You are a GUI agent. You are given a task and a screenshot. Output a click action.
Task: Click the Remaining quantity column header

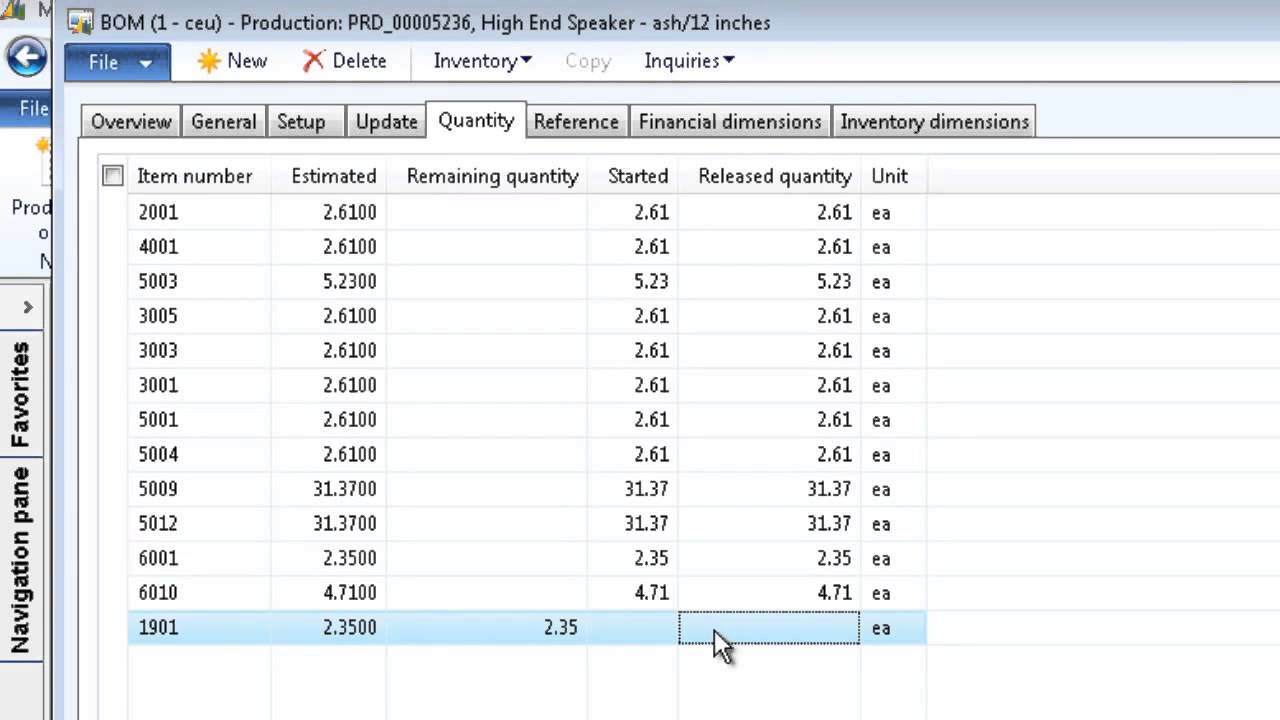coord(492,176)
